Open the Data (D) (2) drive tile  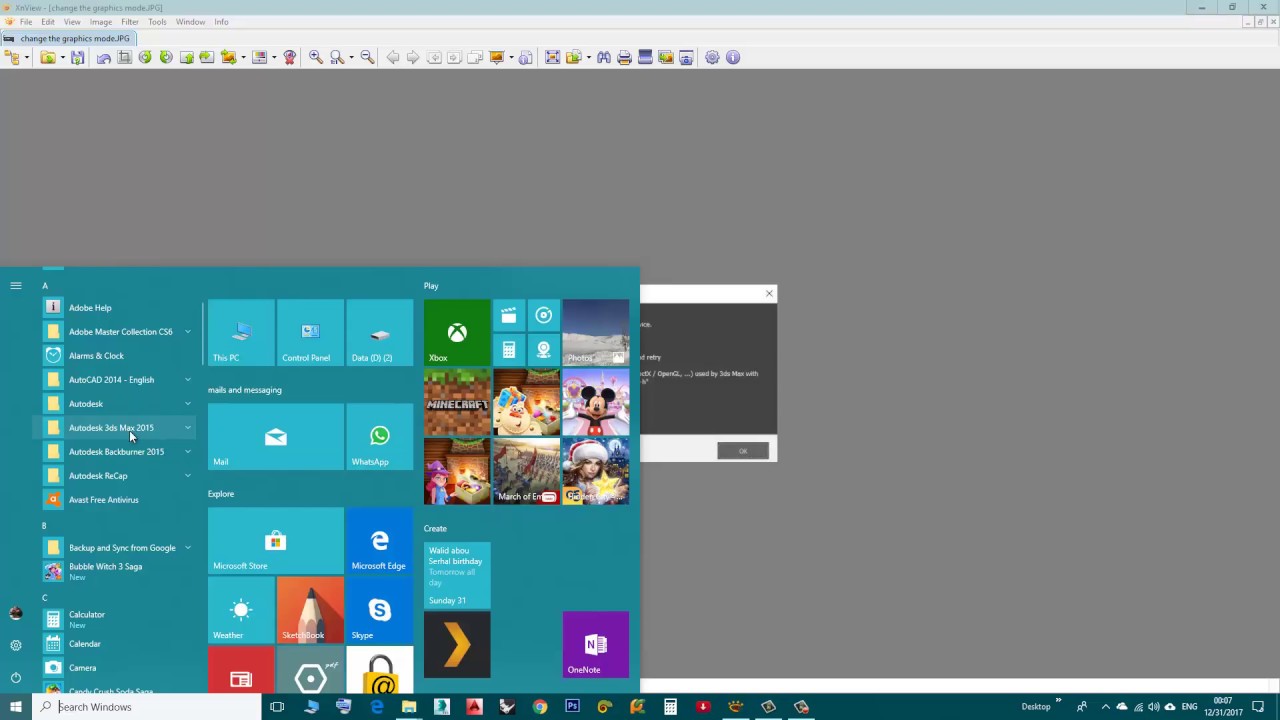pyautogui.click(x=380, y=333)
